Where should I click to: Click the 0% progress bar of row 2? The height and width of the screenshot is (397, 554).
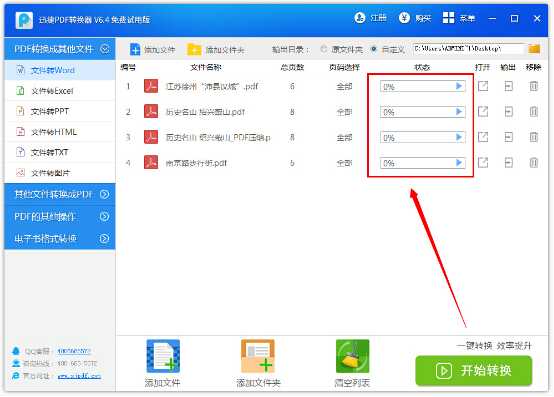click(423, 112)
